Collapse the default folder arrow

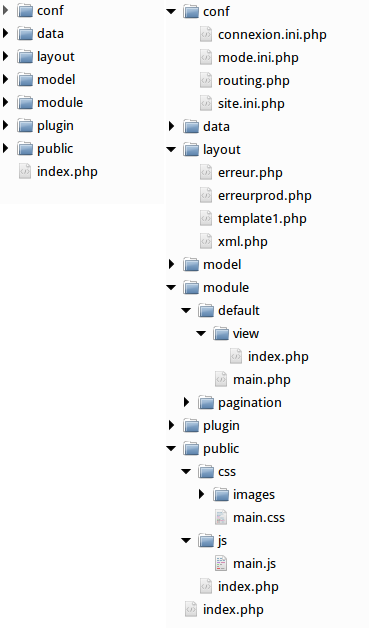click(x=186, y=310)
